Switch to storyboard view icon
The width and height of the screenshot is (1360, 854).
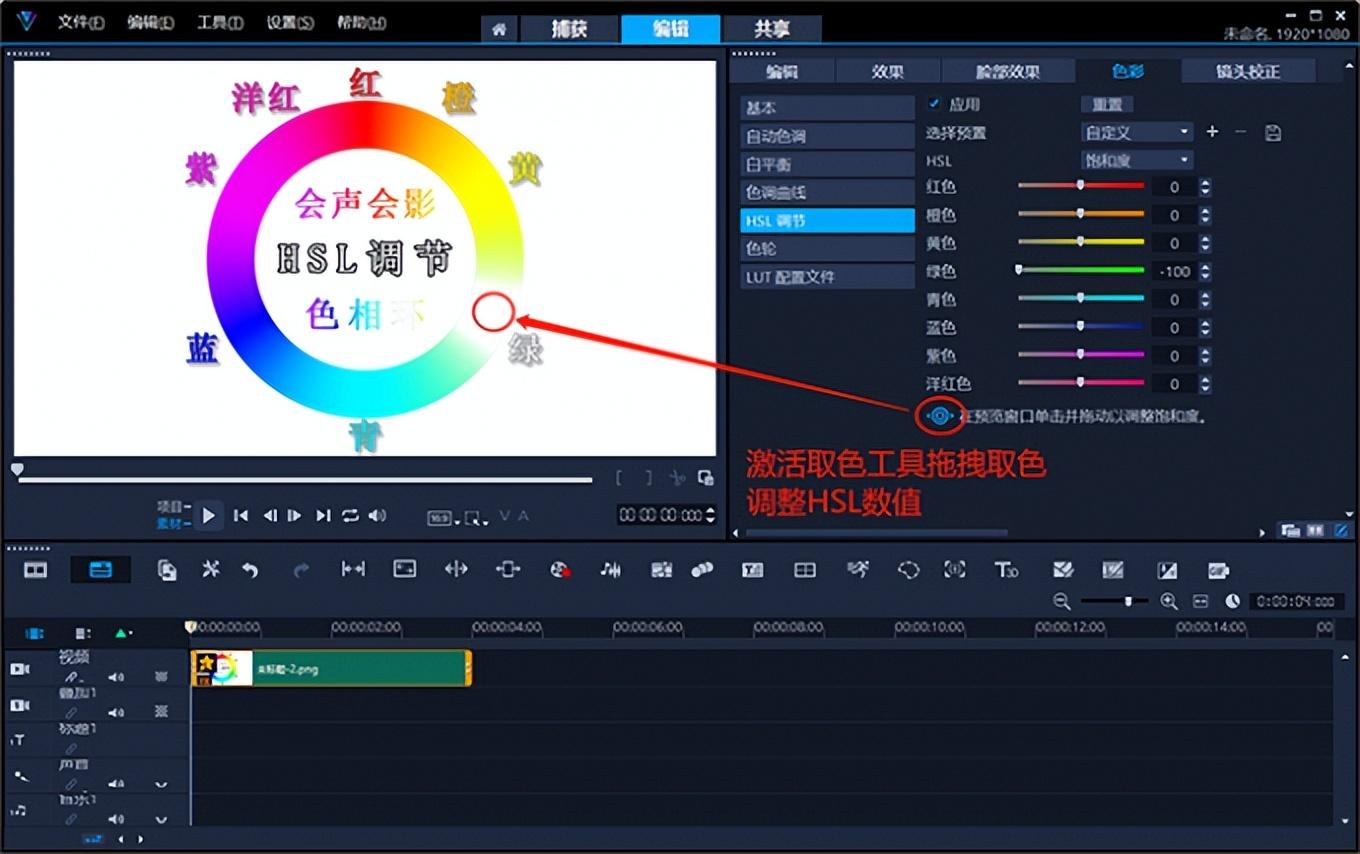[x=35, y=570]
